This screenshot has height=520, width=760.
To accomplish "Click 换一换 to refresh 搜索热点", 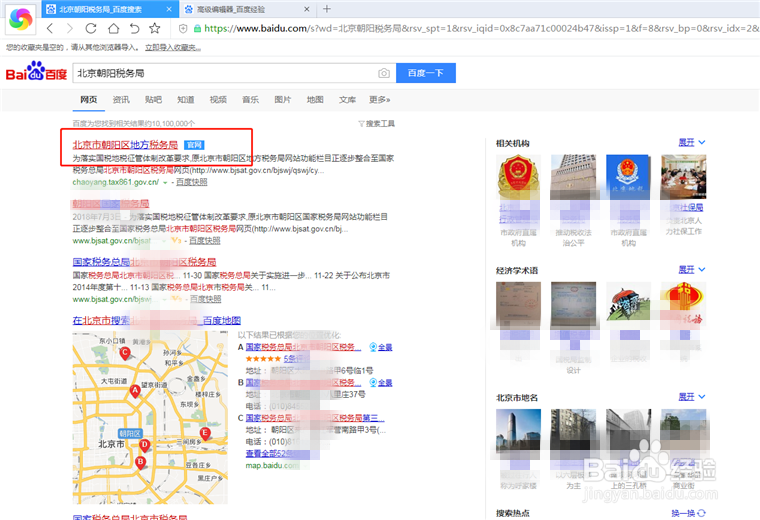I will (683, 513).
